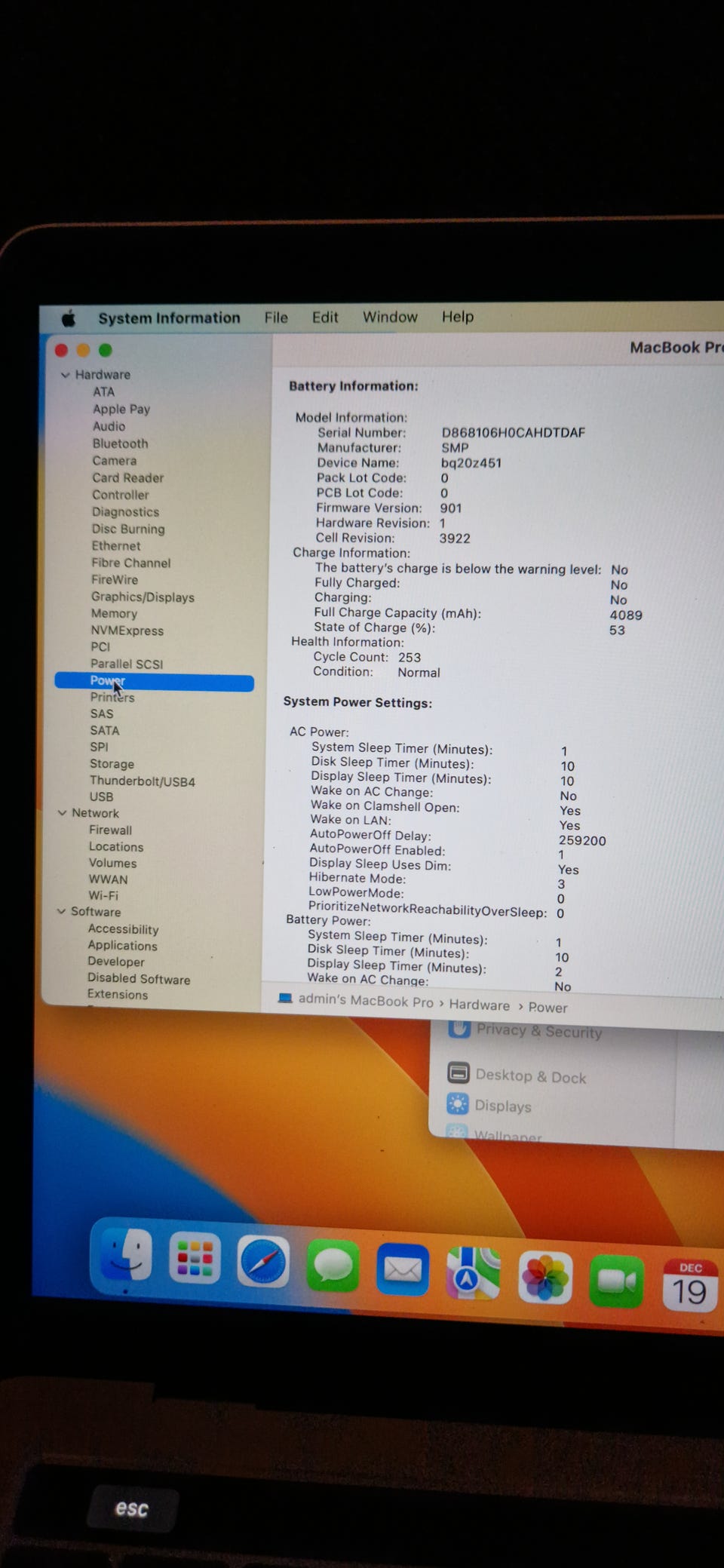Select Graphics/Displays in the sidebar
Viewport: 724px width, 1568px height.
pyautogui.click(x=143, y=597)
